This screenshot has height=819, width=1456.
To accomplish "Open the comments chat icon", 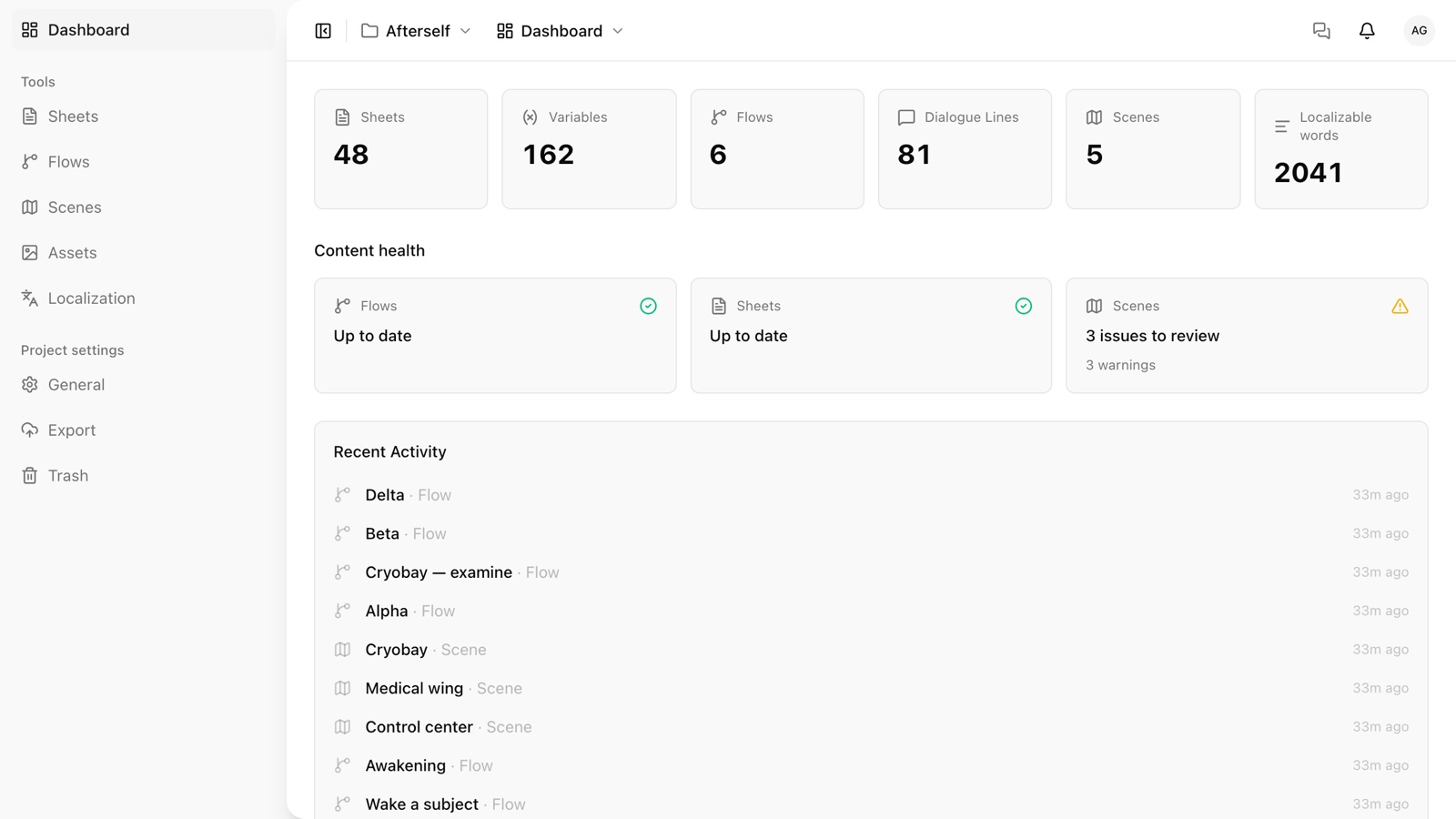I will point(1321,31).
